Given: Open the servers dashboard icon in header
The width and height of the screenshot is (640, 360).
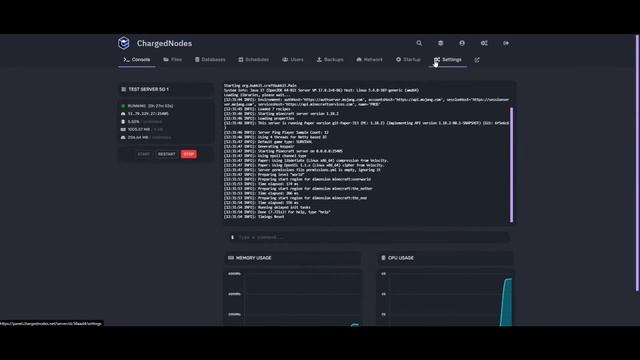Looking at the screenshot, I should pos(440,43).
